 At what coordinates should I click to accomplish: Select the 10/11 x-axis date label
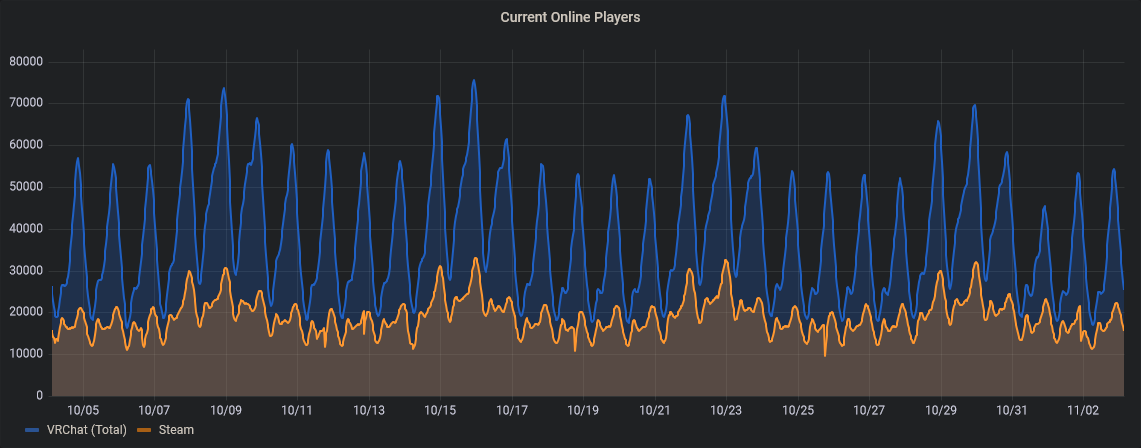pos(297,410)
